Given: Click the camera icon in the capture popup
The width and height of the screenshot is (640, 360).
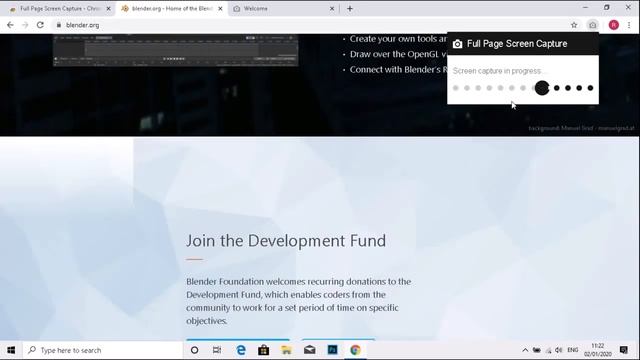Looking at the screenshot, I should [458, 44].
